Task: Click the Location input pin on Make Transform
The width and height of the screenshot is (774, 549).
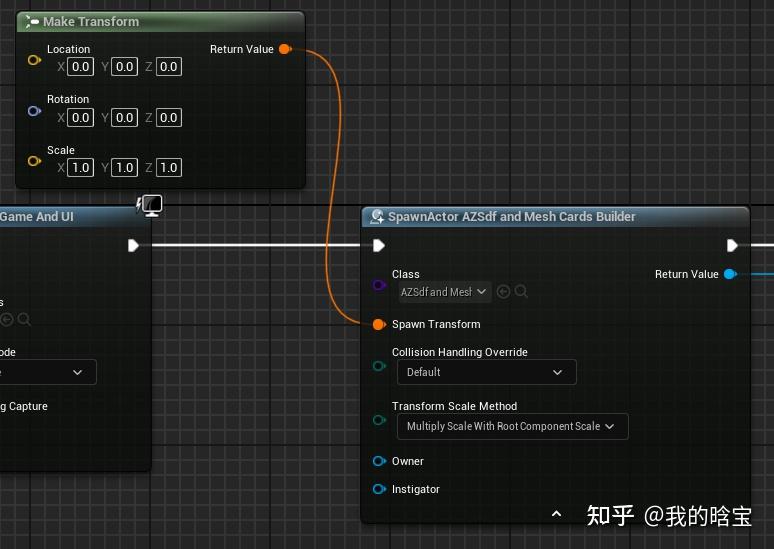Action: (x=34, y=60)
